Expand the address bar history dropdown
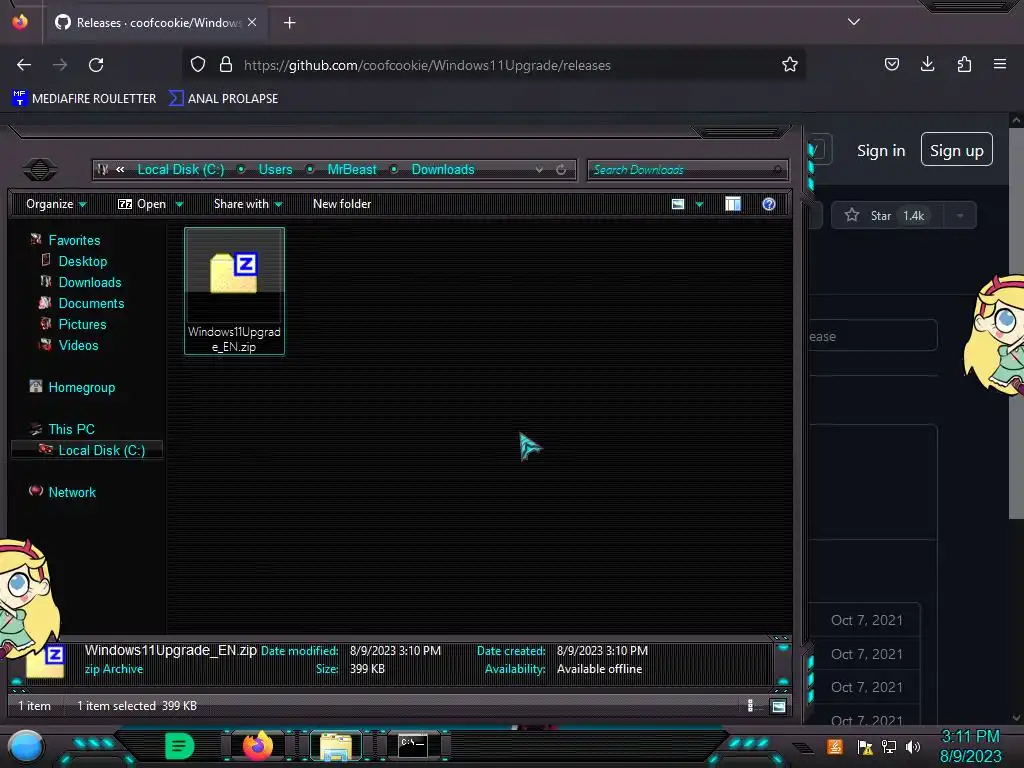1024x768 pixels. pos(539,170)
